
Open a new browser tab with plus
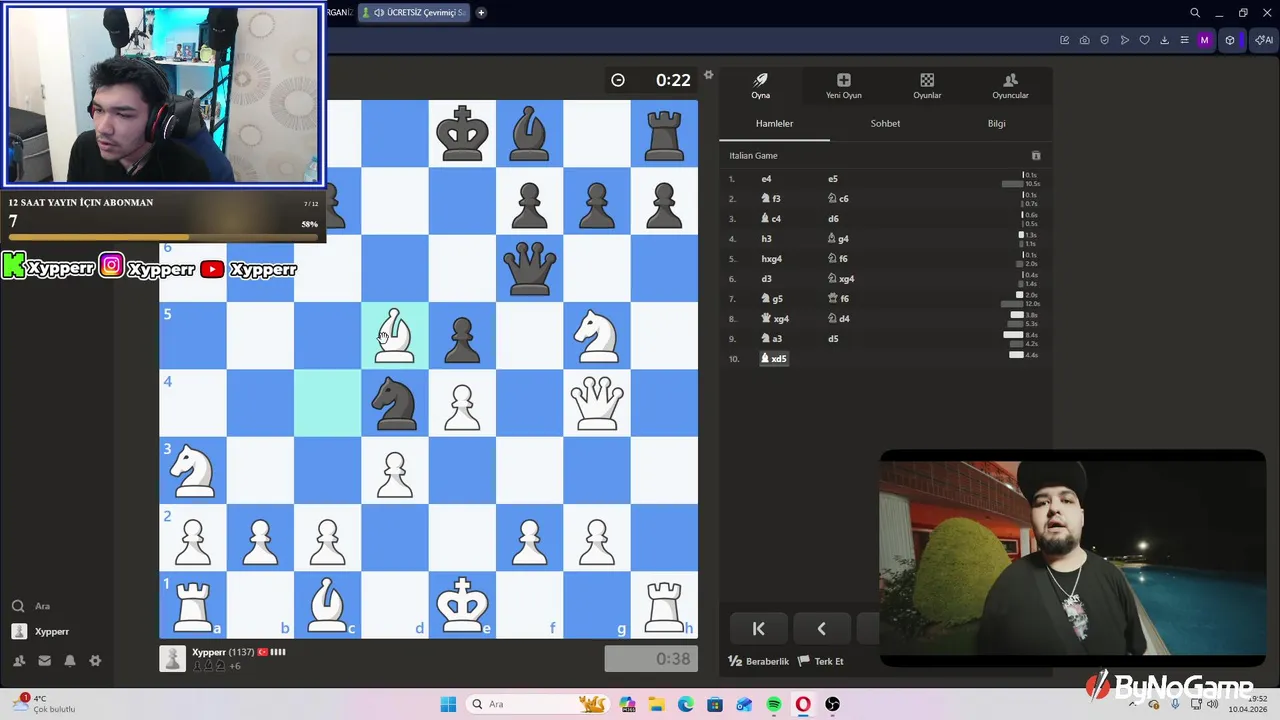coord(481,13)
